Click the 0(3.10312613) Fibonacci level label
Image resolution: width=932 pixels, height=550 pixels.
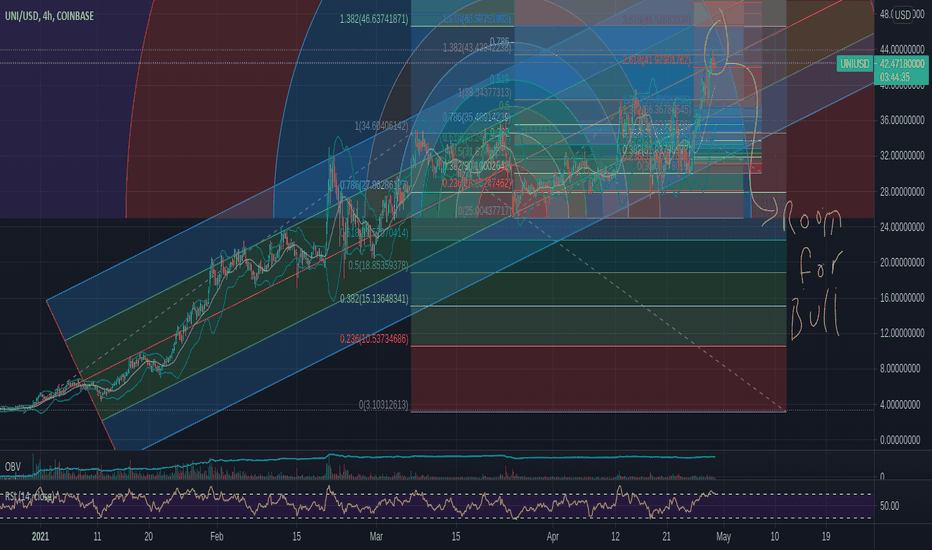point(383,404)
